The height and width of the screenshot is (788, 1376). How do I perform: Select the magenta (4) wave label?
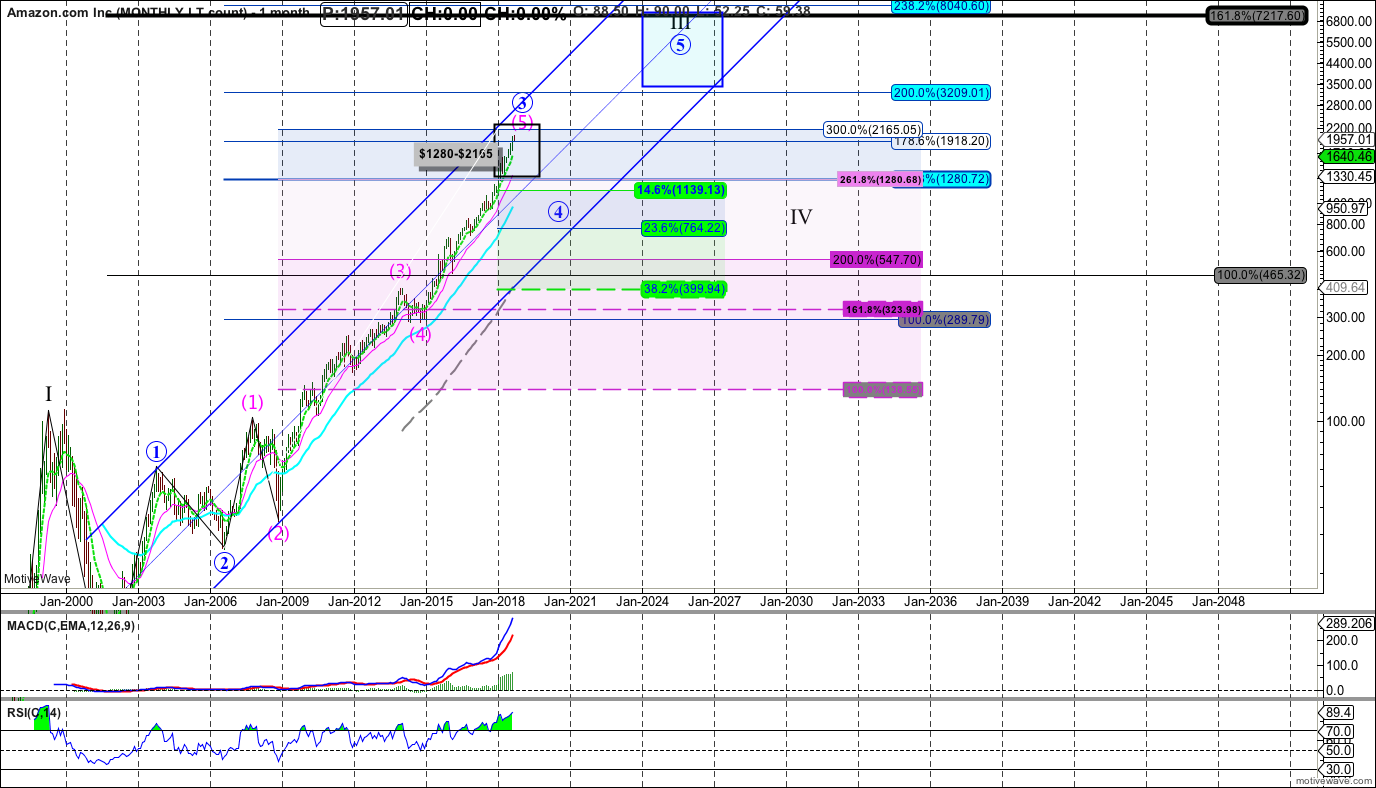click(x=421, y=333)
